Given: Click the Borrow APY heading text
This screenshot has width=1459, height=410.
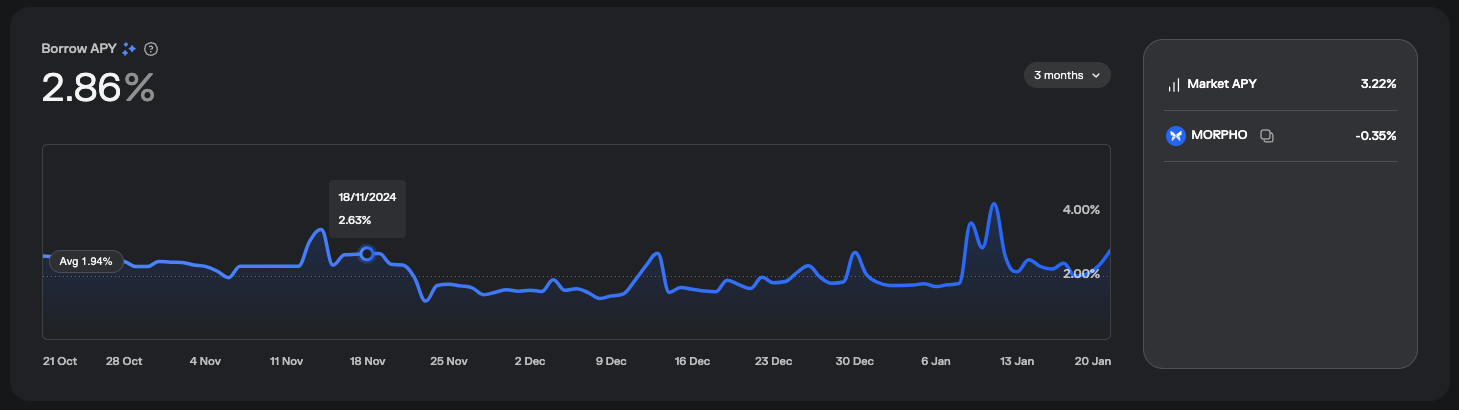Looking at the screenshot, I should [79, 49].
